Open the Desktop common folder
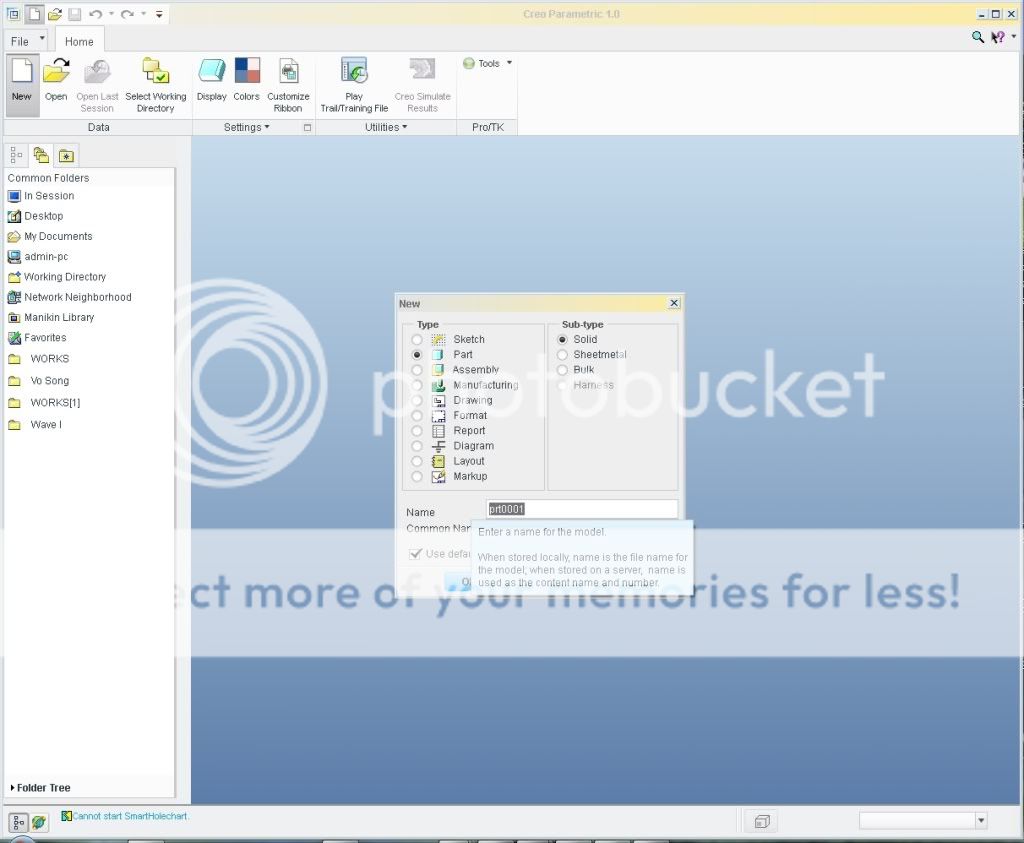Viewport: 1024px width, 843px height. [36, 216]
